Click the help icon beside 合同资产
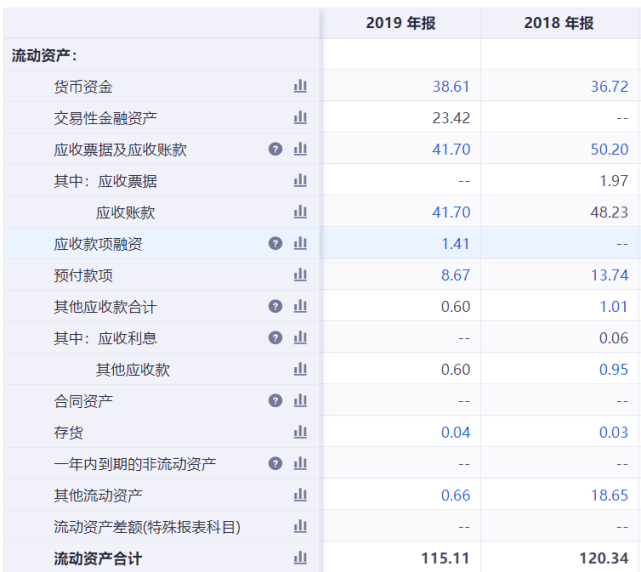The image size is (641, 572). coord(275,400)
